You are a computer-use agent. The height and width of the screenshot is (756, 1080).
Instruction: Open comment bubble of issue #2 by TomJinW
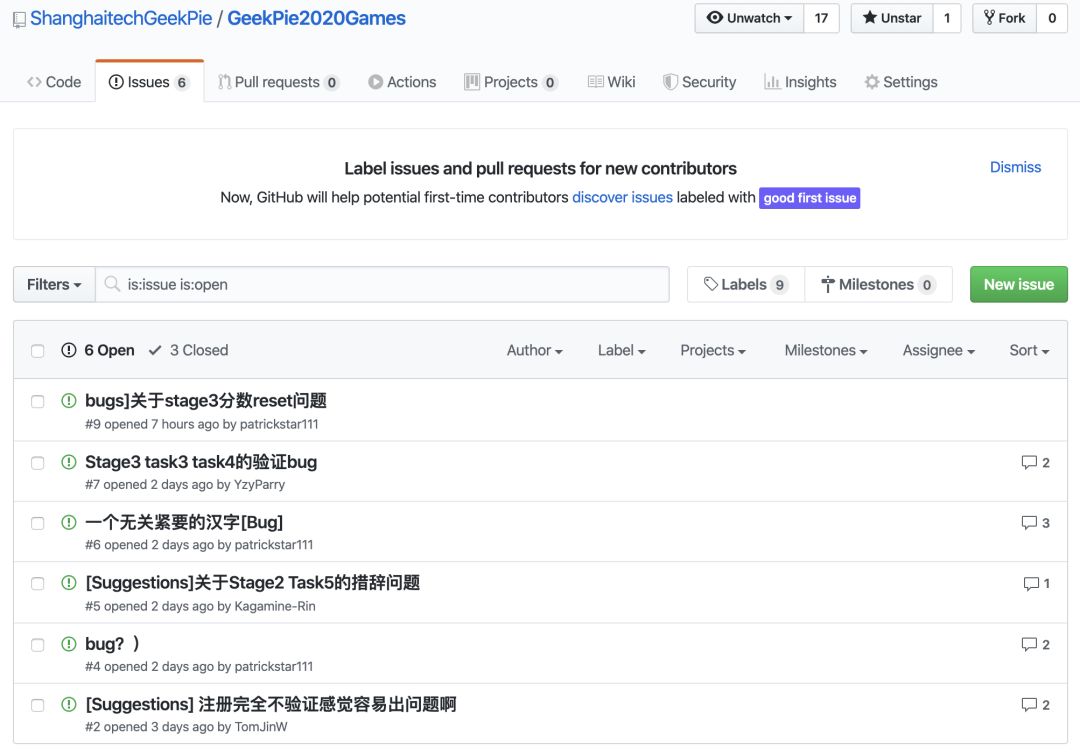coord(1035,705)
